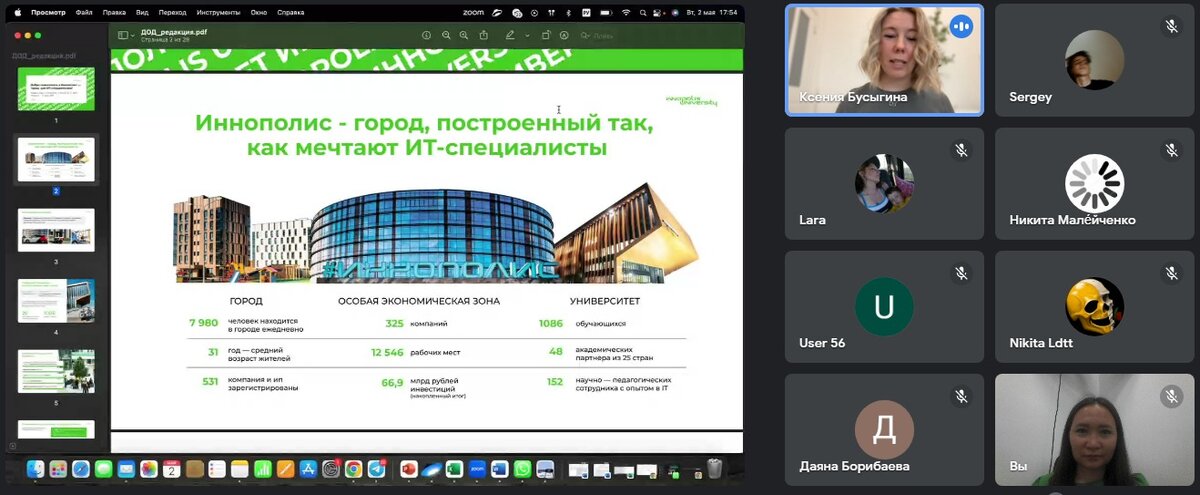This screenshot has width=1200, height=495.
Task: Open the sidebar view options chevron
Action: pyautogui.click(x=134, y=35)
